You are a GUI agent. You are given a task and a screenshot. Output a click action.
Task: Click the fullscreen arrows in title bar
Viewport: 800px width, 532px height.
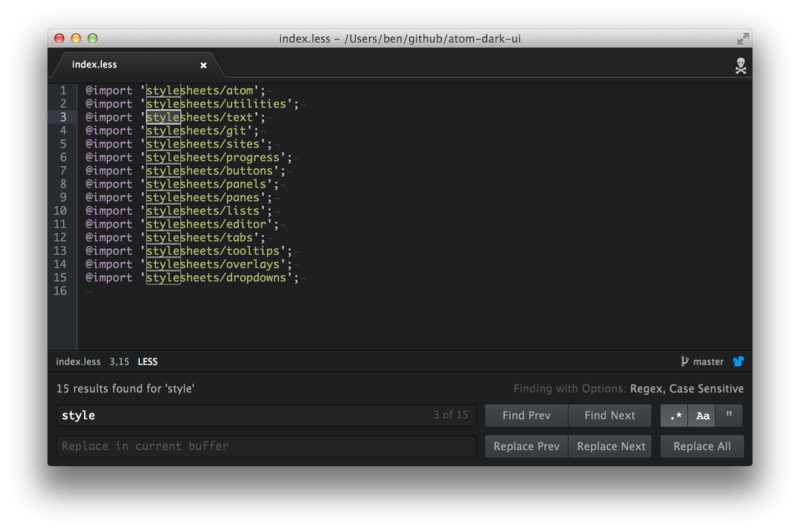coord(743,38)
